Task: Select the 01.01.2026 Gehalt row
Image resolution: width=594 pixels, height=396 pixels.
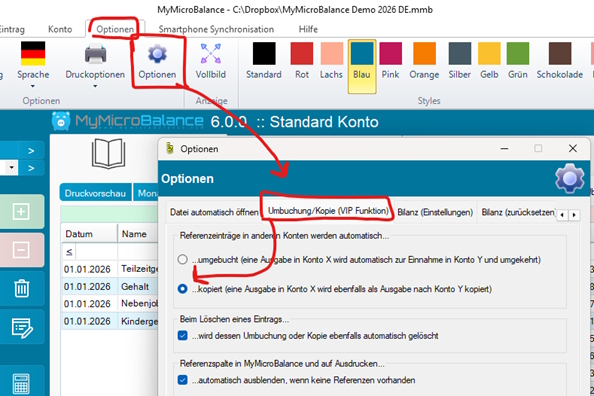Action: point(110,286)
